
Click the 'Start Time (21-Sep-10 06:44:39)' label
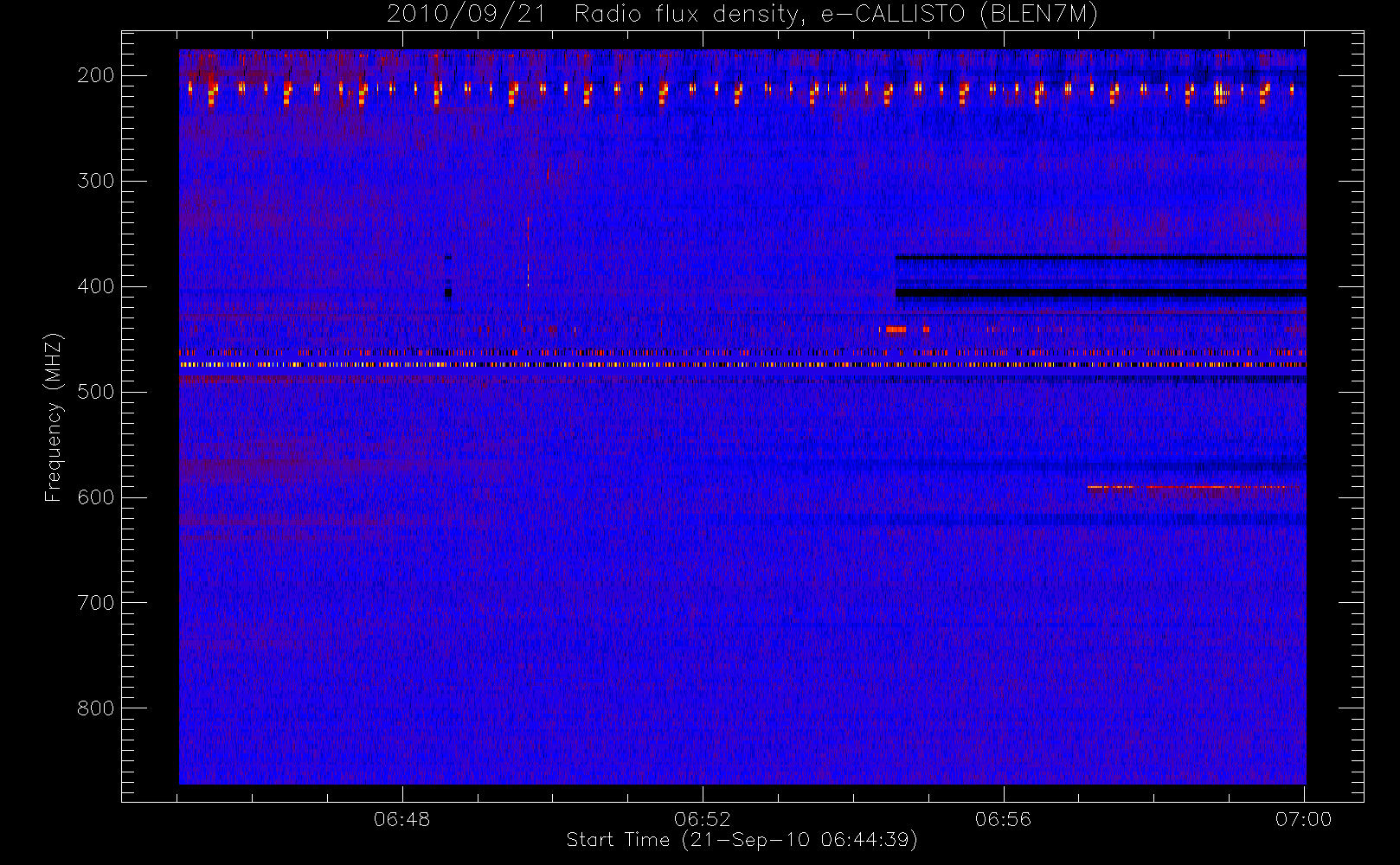click(742, 840)
